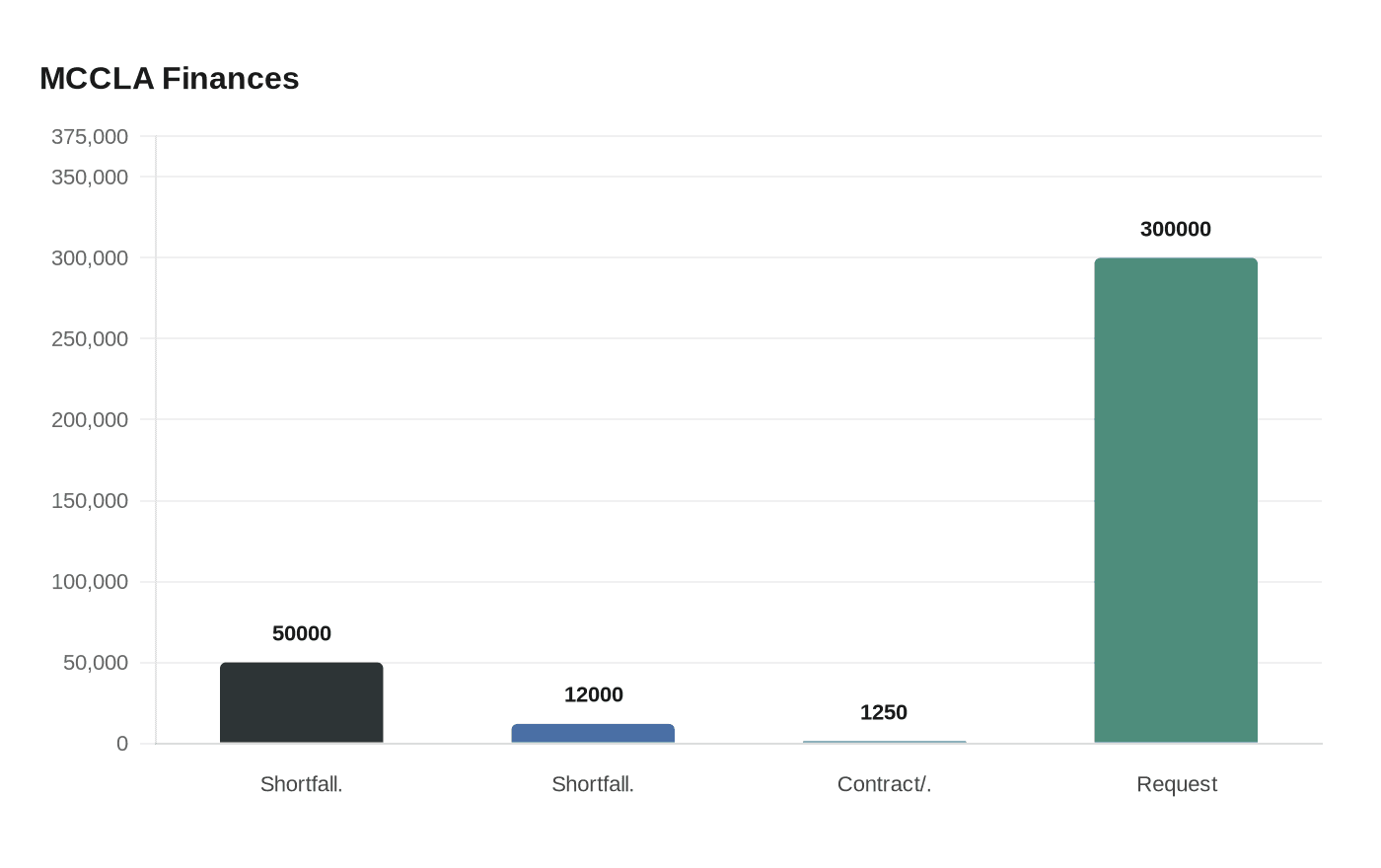Click the 100,000 y-axis tick label

tap(90, 581)
